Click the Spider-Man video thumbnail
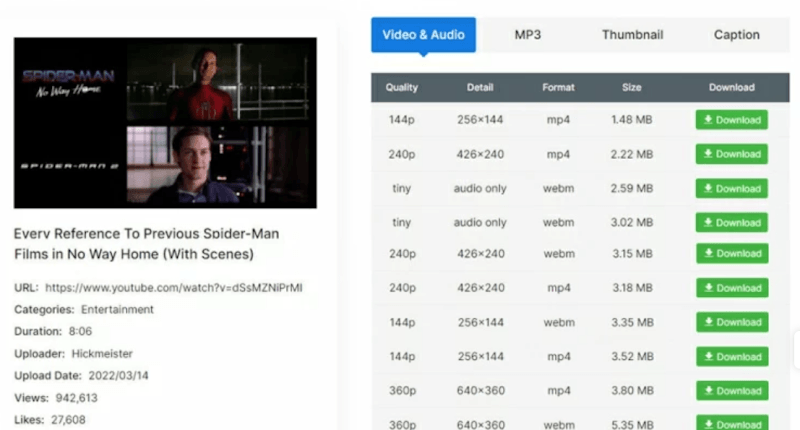 pyautogui.click(x=165, y=122)
